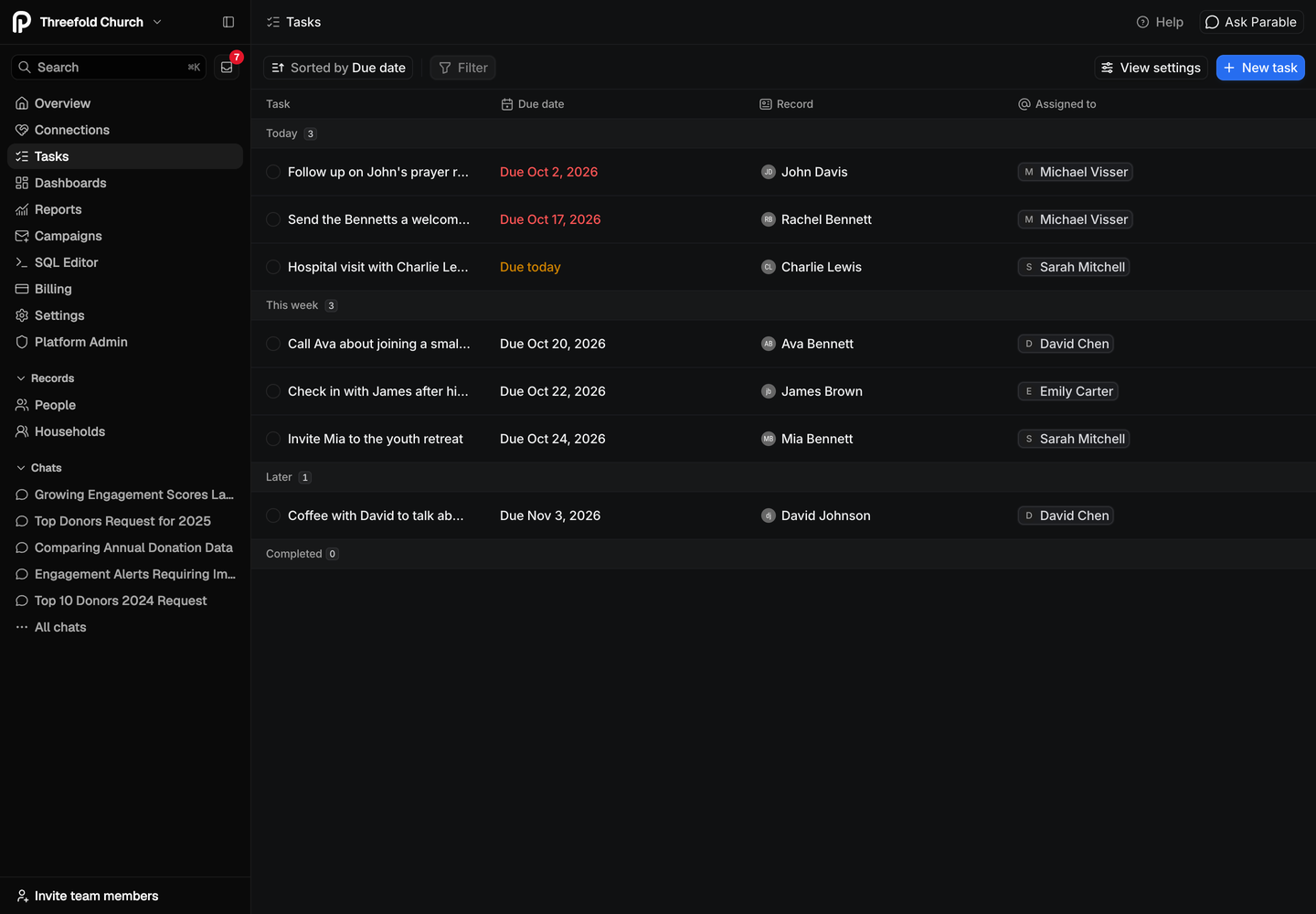Open Dashboards page

tap(125, 183)
